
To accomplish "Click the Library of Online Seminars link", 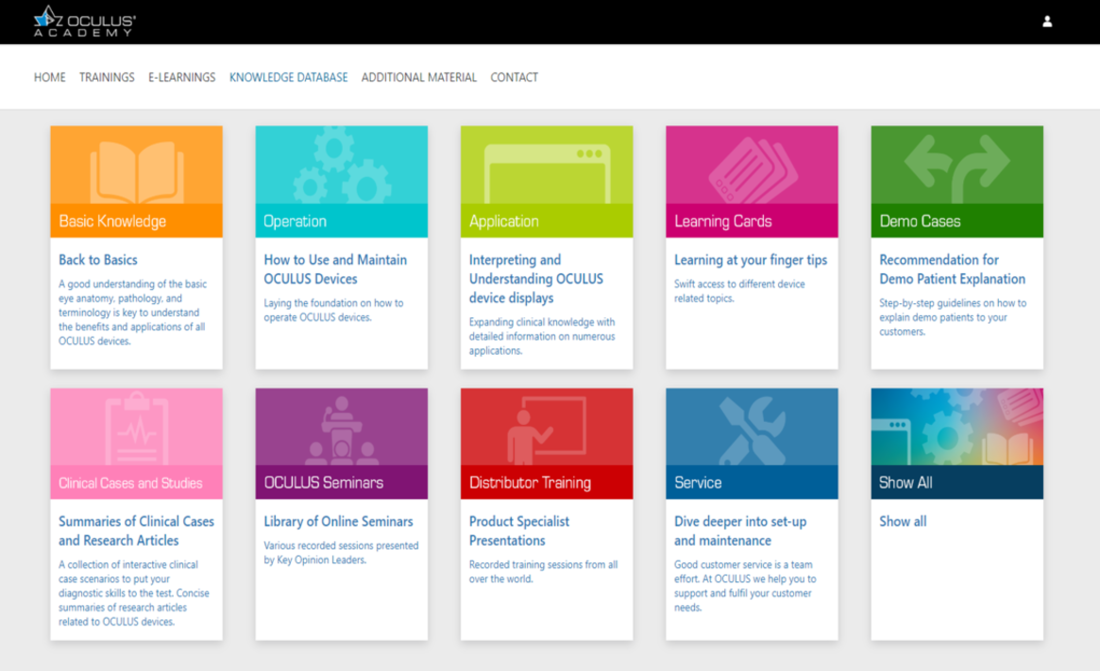I will click(x=338, y=521).
